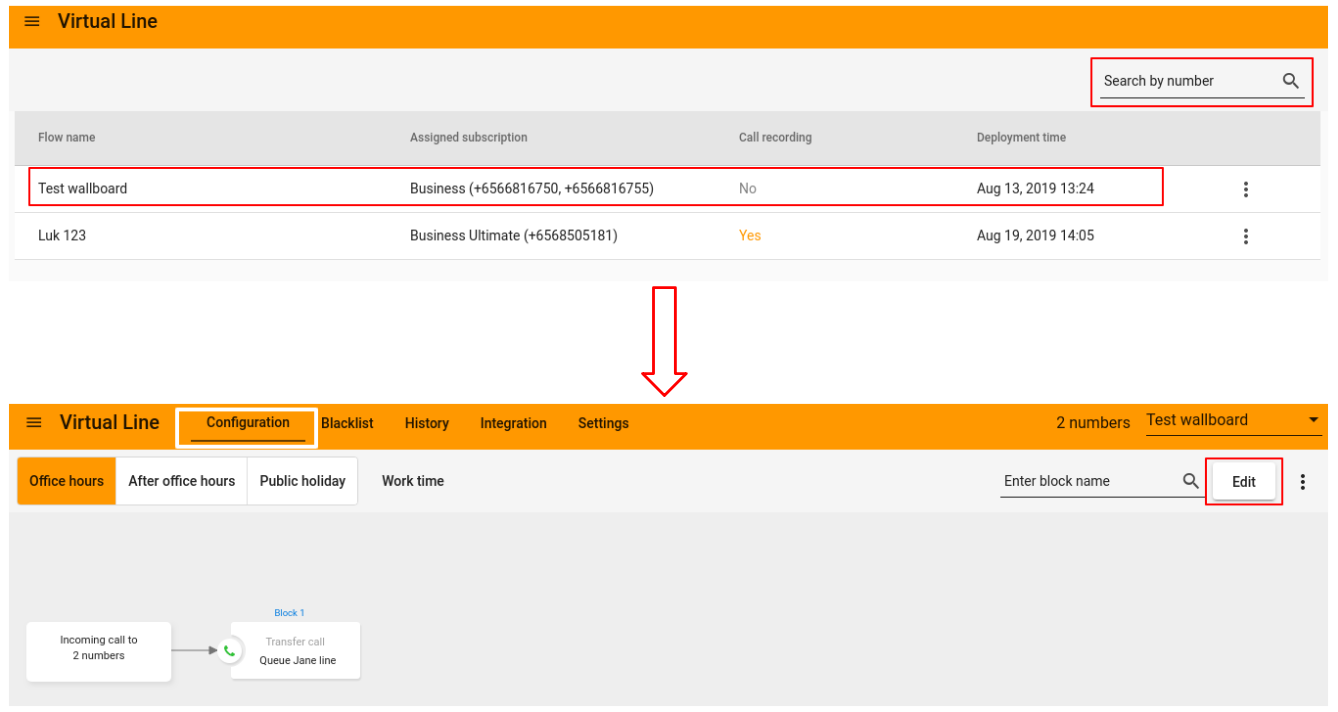Open the hamburger menu beside the Configuration tab
This screenshot has height=712, width=1338.
pos(34,423)
